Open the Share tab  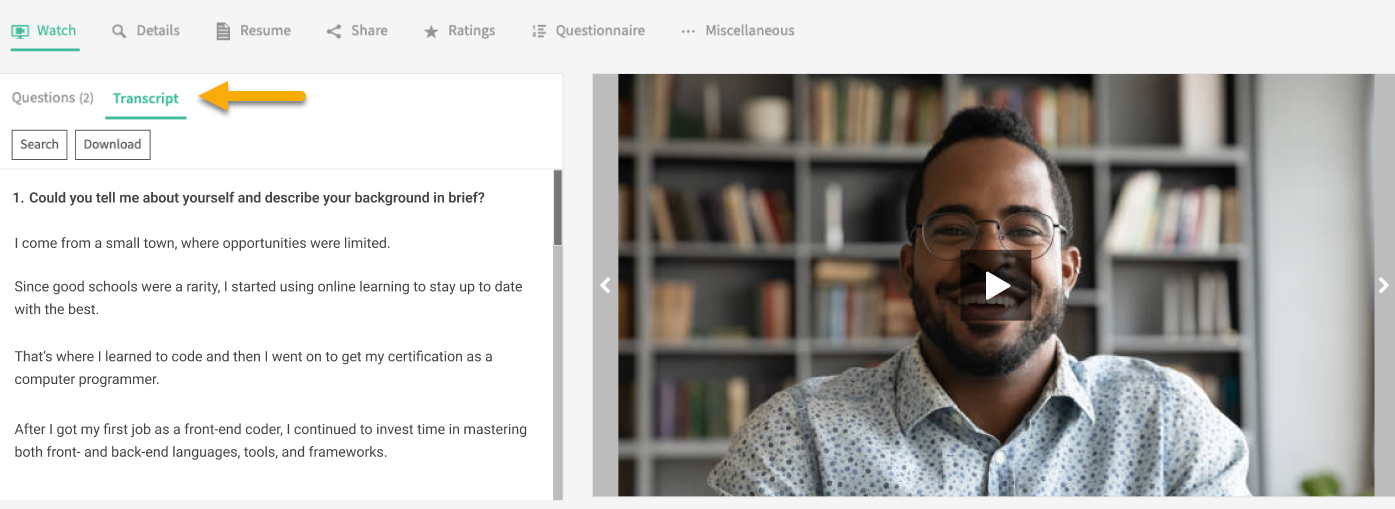[357, 31]
